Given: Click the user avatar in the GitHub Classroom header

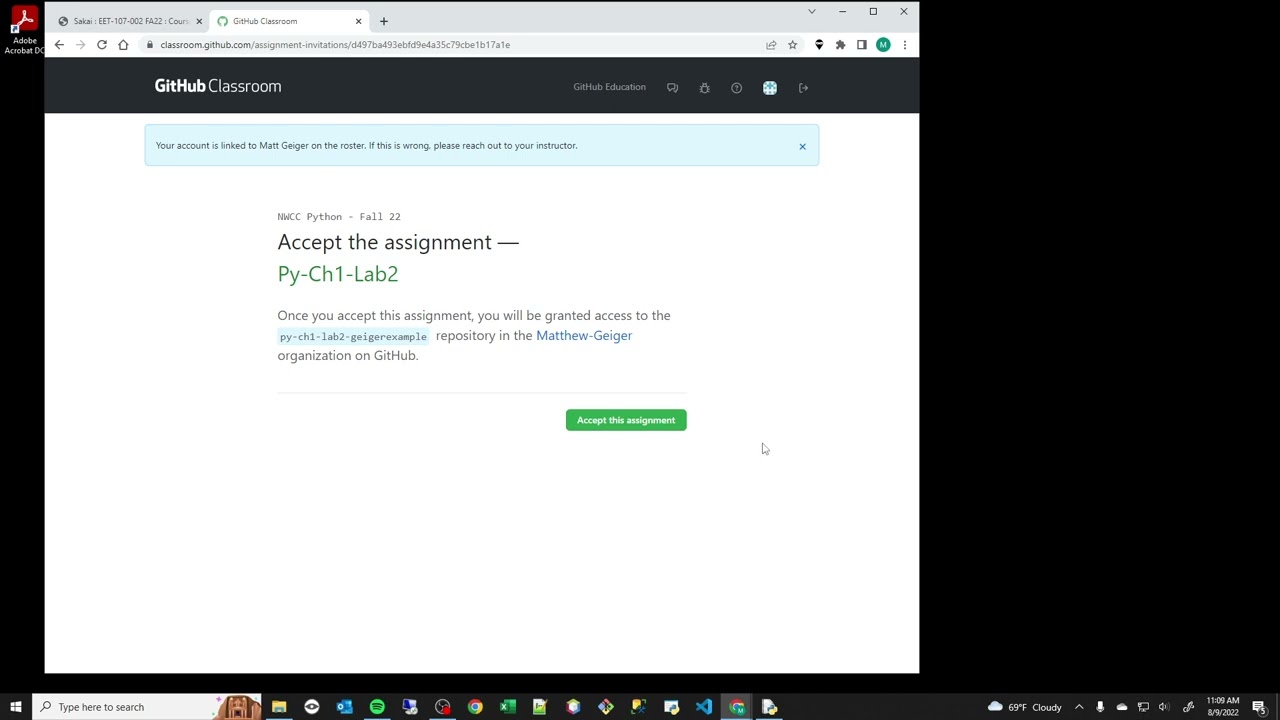Looking at the screenshot, I should click(x=770, y=88).
